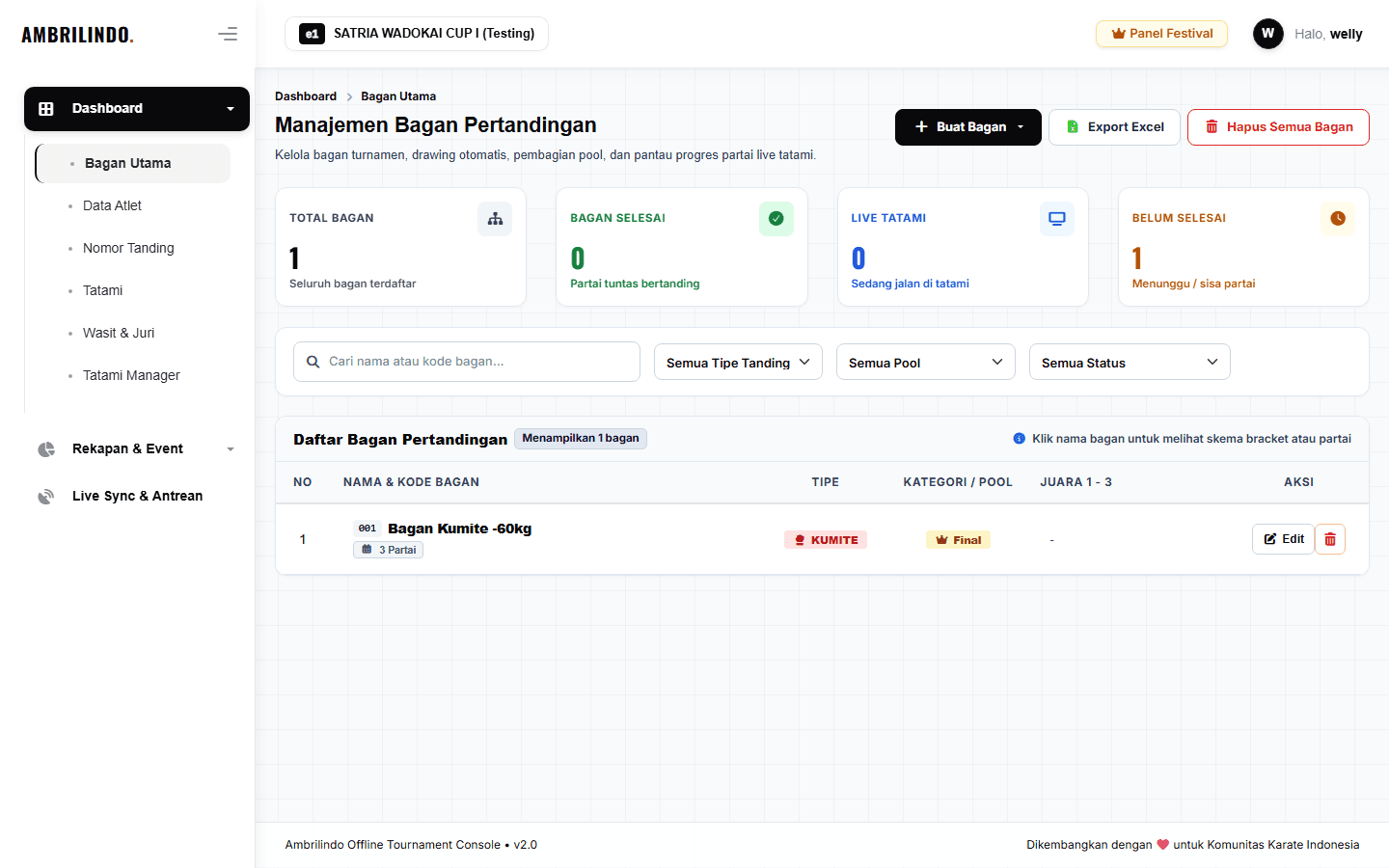Click the Live Tatami monitor icon
The width and height of the screenshot is (1389, 868).
click(1057, 219)
